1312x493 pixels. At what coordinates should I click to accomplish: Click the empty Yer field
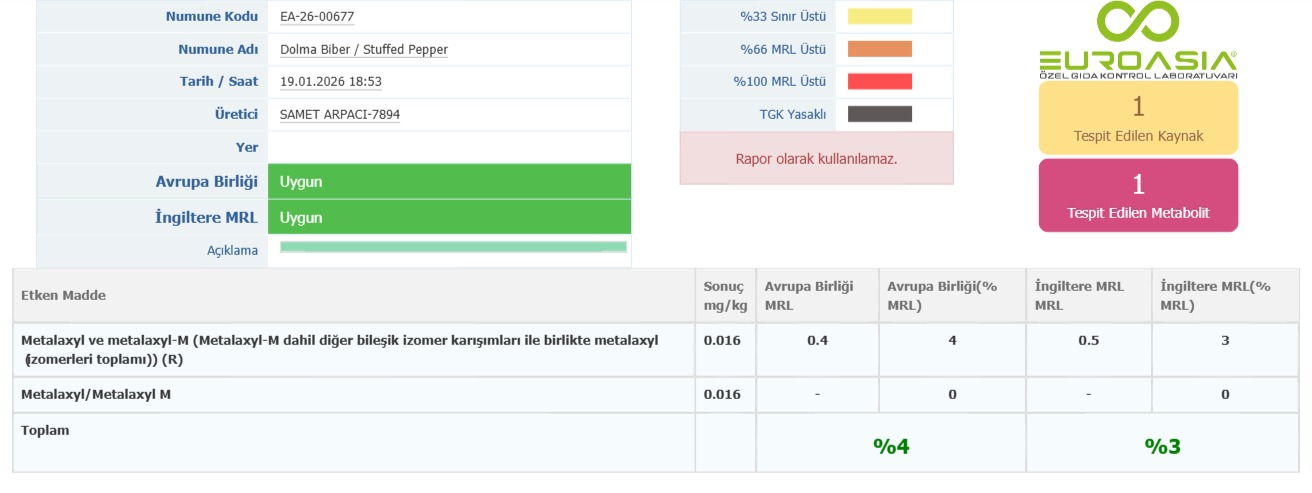coord(448,147)
